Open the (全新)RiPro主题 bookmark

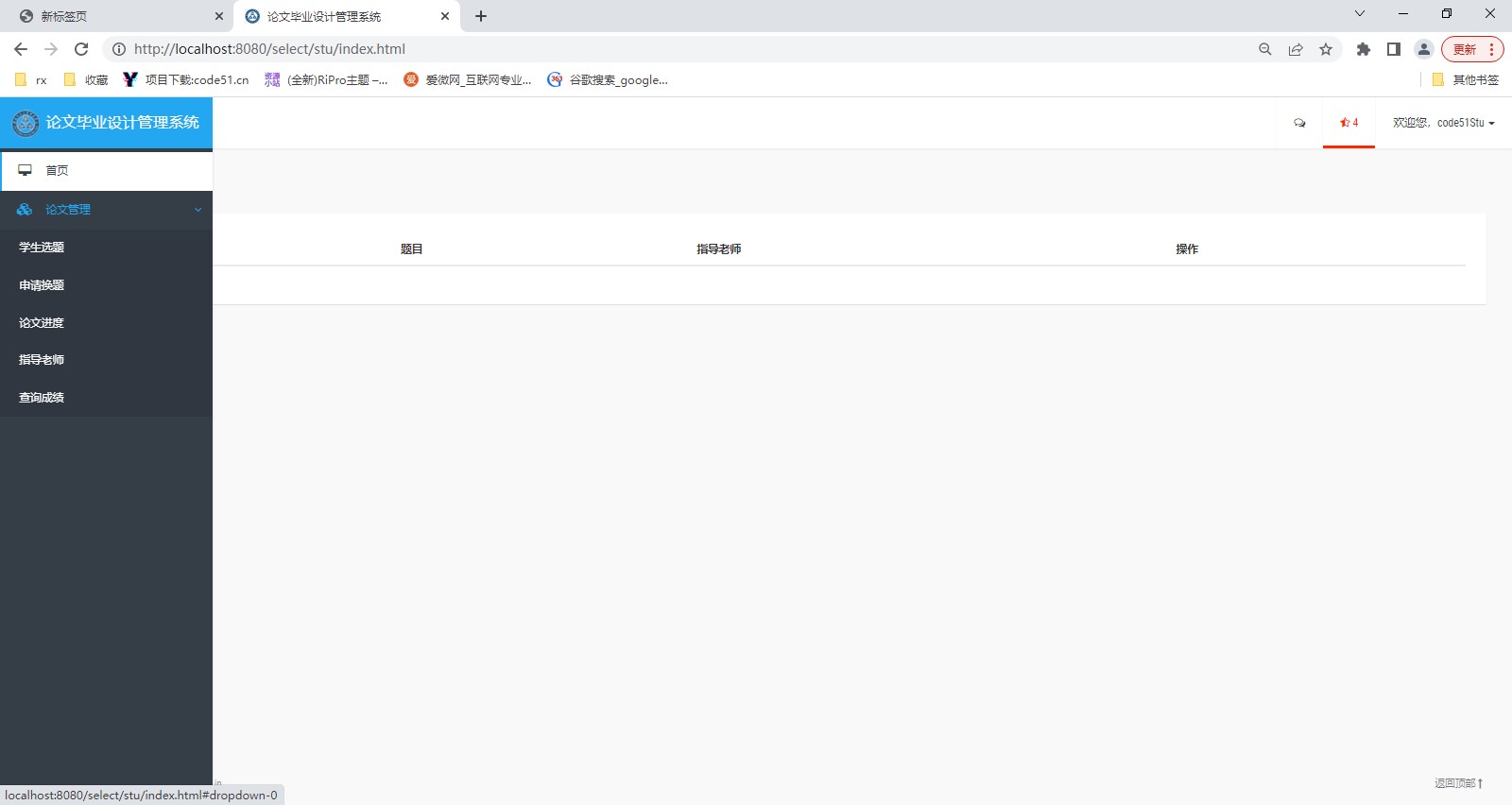pos(326,80)
